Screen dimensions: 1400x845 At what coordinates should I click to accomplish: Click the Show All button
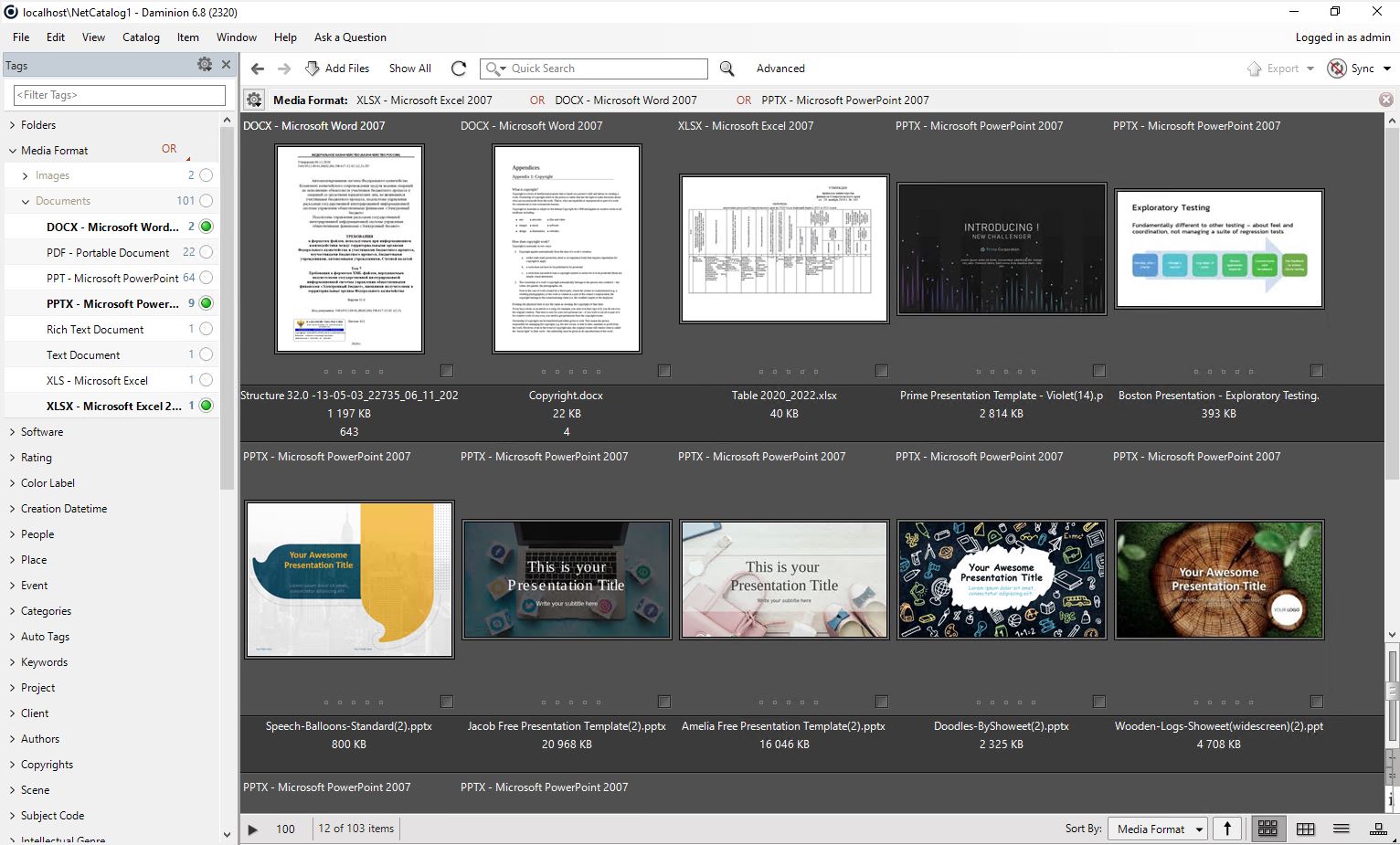coord(409,68)
